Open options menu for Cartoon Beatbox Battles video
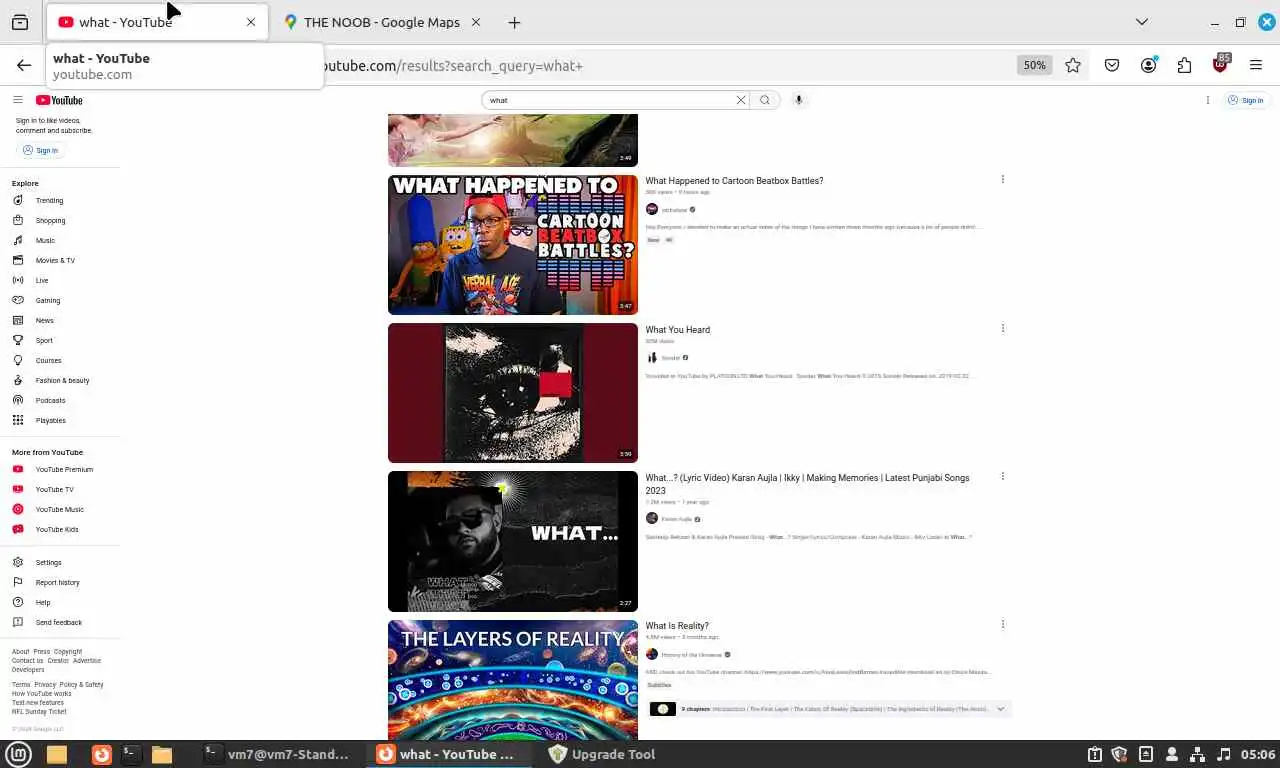The width and height of the screenshot is (1280, 768). pos(1003,180)
